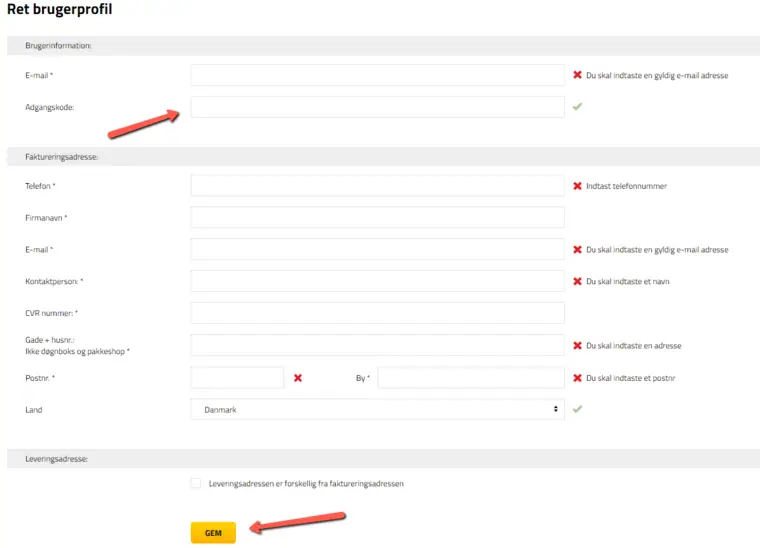Click green checkmark next to Land dropdown
Image resolution: width=760 pixels, height=548 pixels.
point(577,409)
